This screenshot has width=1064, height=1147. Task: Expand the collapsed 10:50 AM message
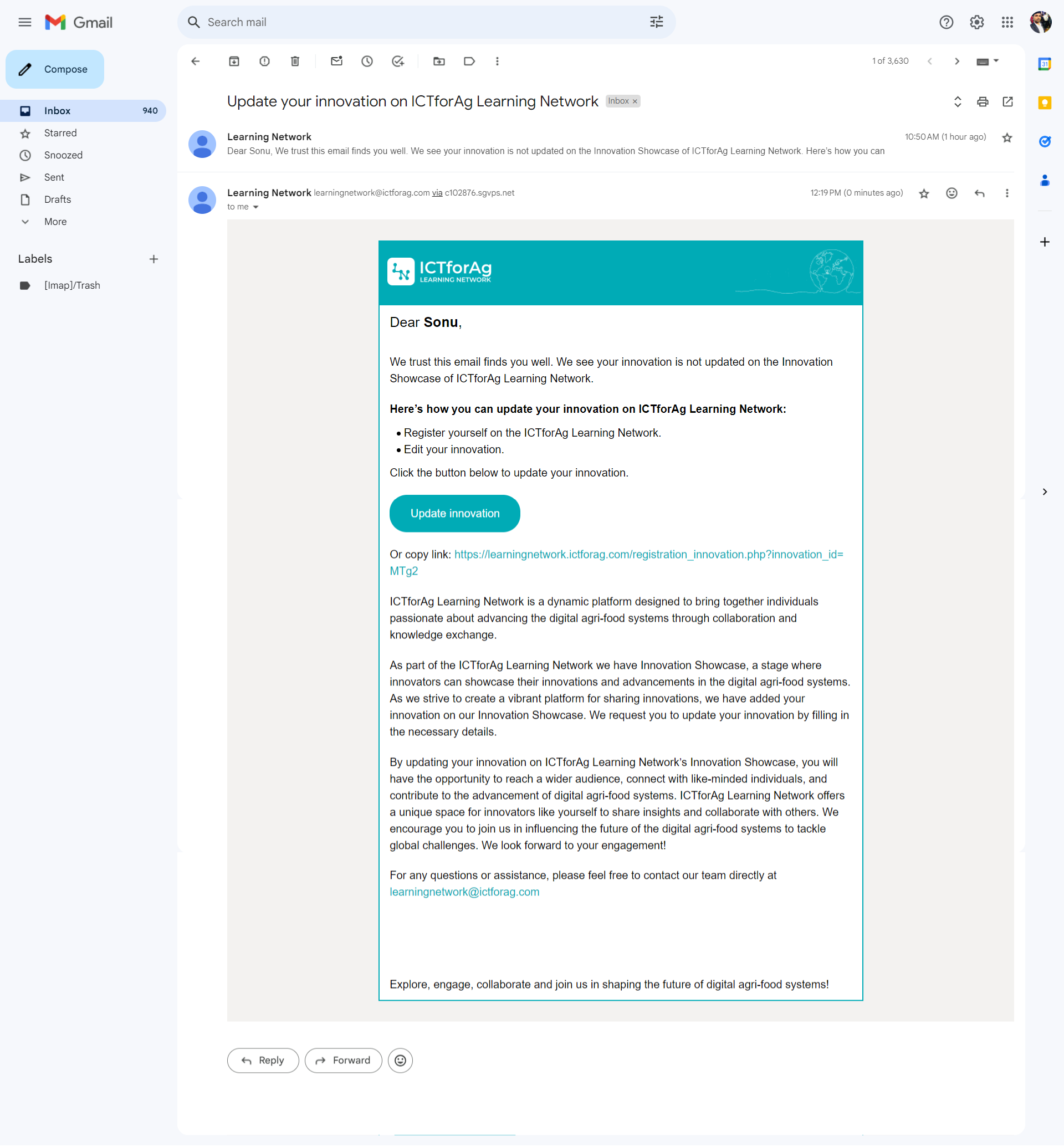tap(596, 144)
